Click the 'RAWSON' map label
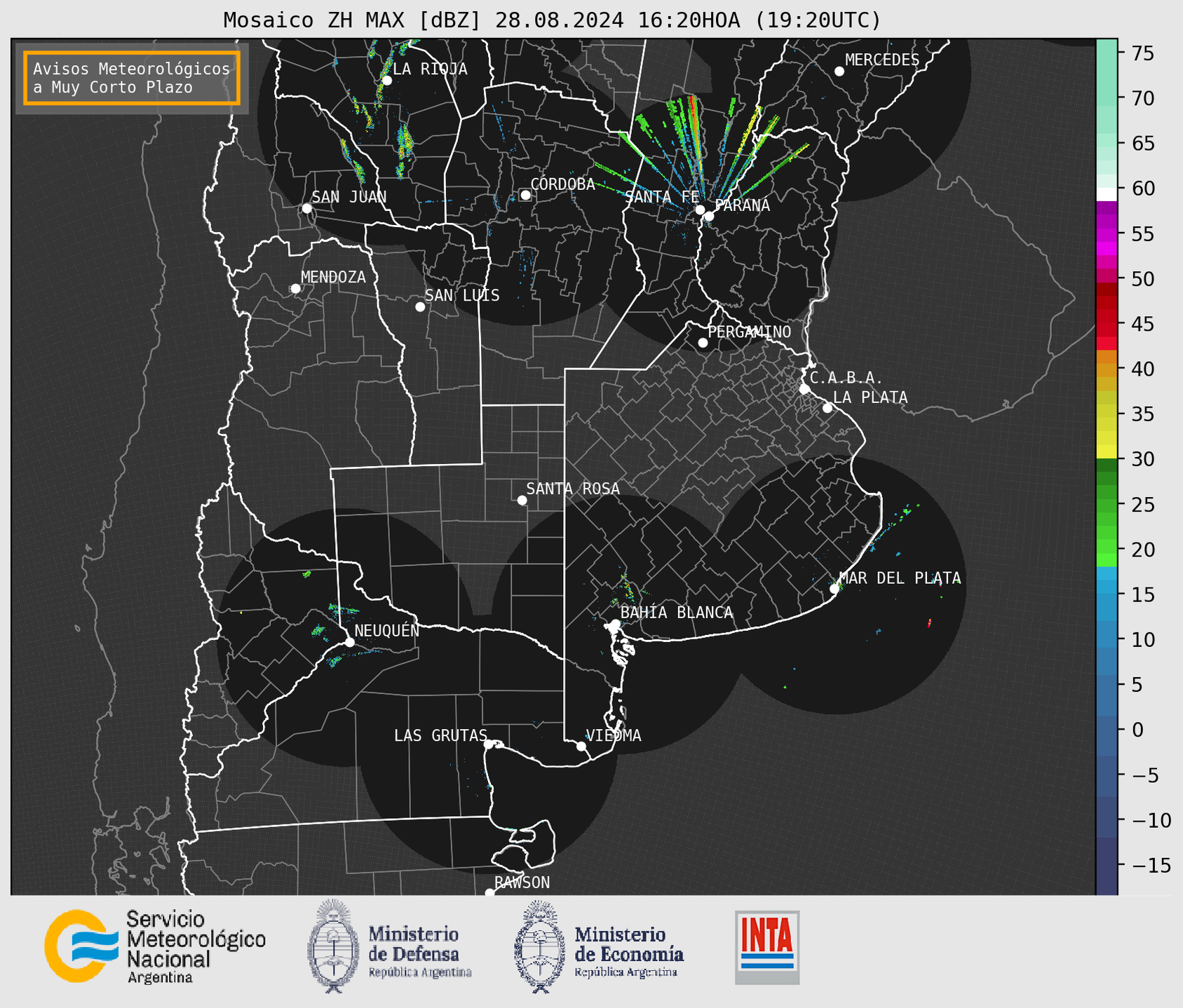This screenshot has height=1008, width=1183. [522, 883]
